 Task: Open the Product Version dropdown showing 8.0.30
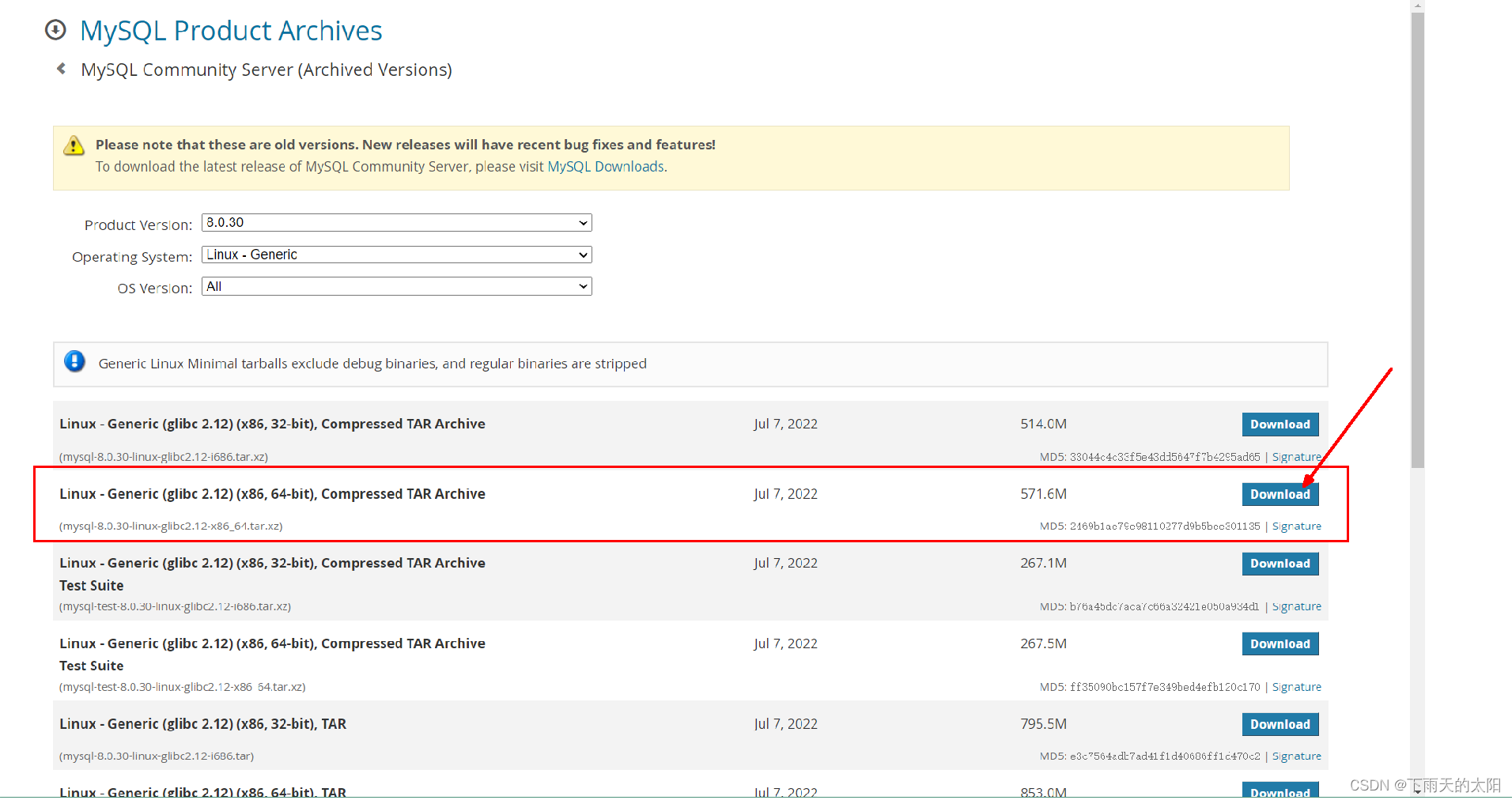[395, 222]
